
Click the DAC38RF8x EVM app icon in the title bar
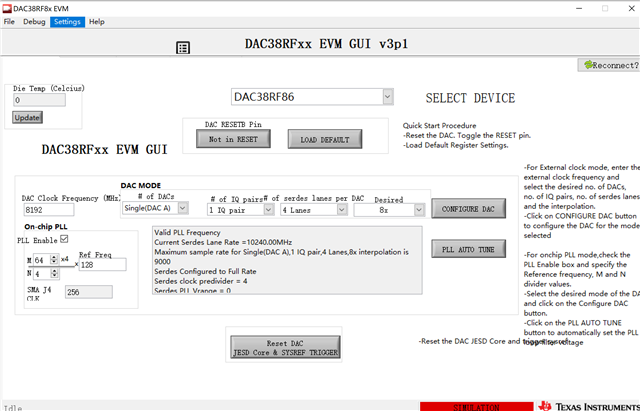point(7,9)
